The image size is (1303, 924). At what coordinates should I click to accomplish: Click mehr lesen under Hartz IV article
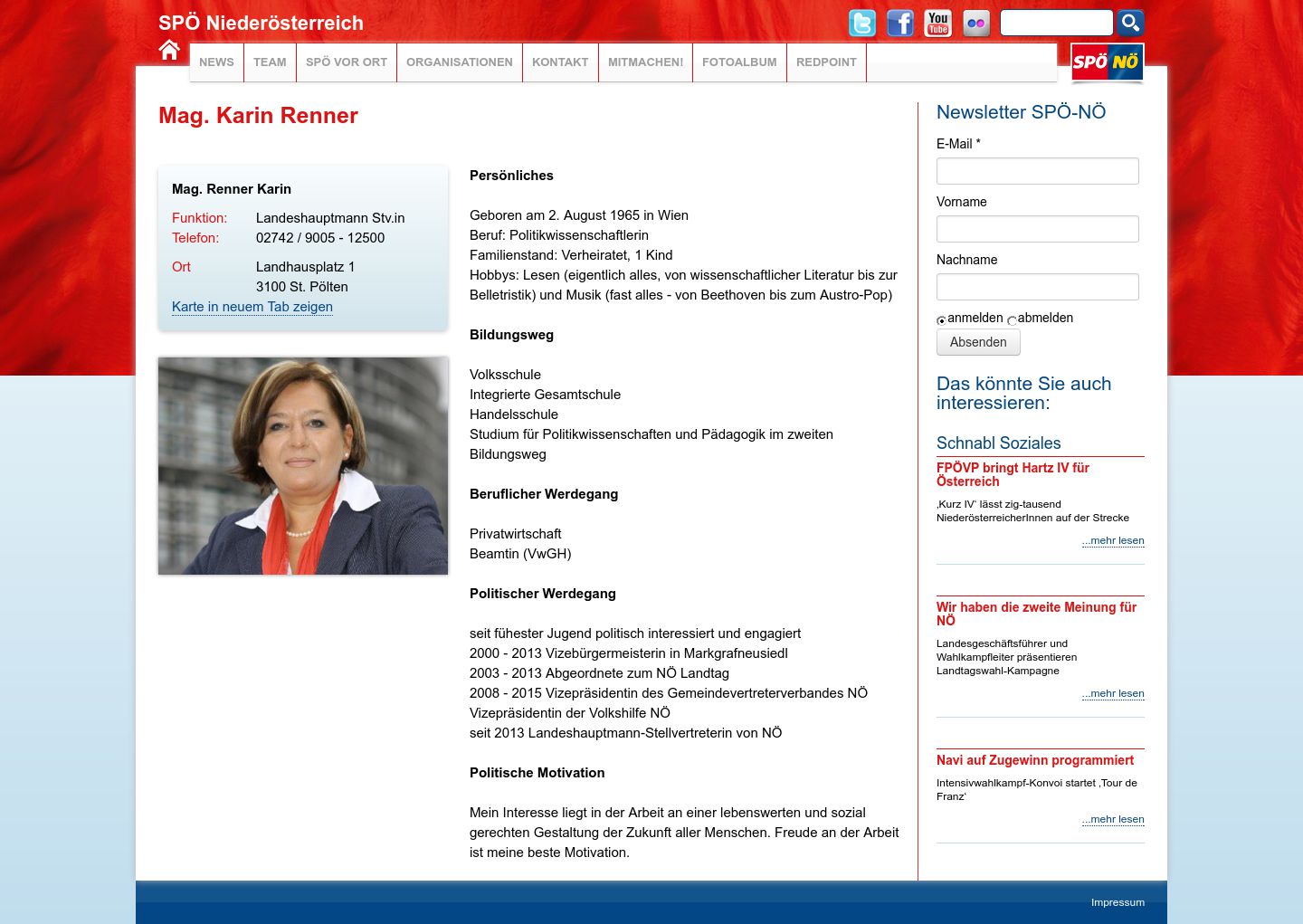click(1113, 540)
